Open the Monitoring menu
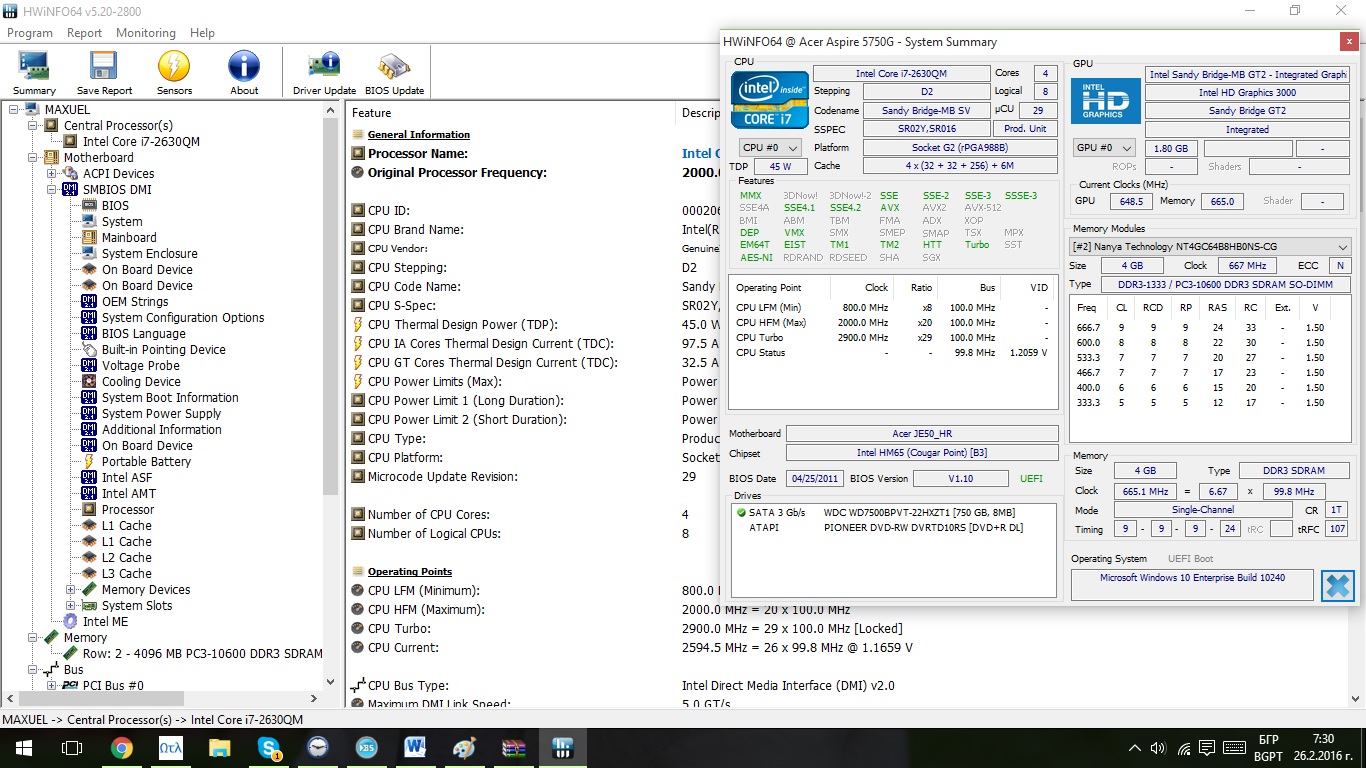The image size is (1366, 768). tap(146, 33)
